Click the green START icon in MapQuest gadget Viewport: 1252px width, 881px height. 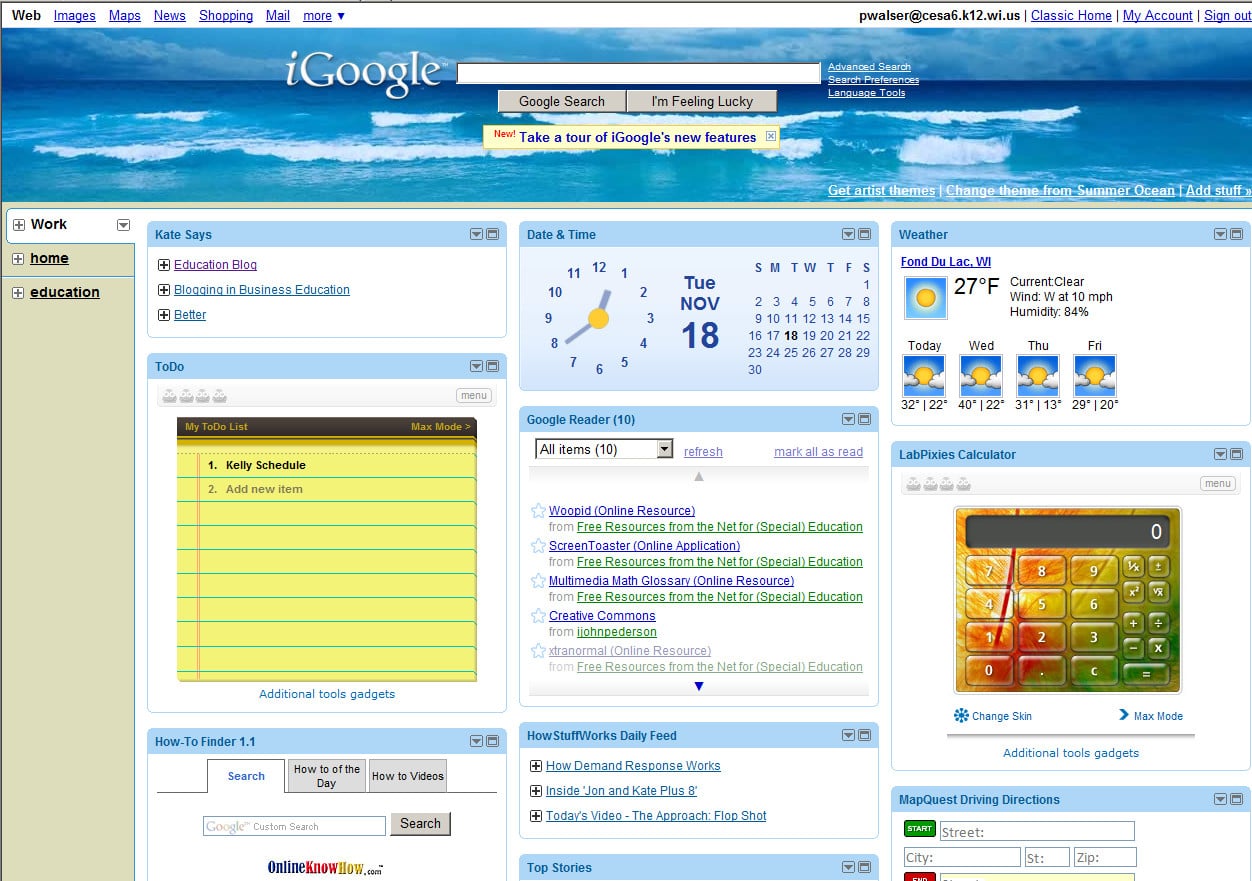(x=919, y=828)
